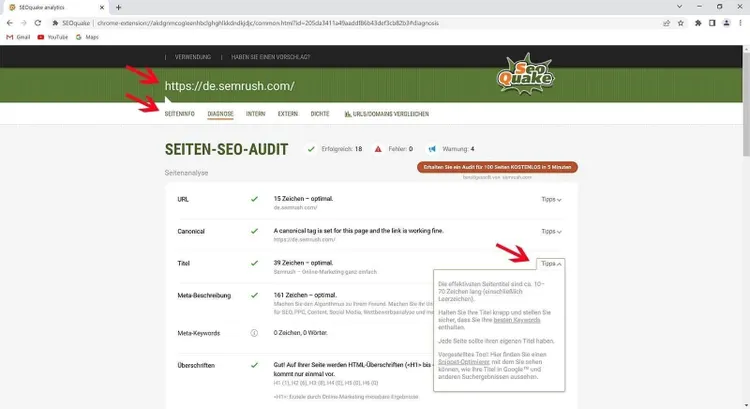The image size is (750, 409).
Task: Open the Snippet-Optimierer link in tips
Action: [464, 362]
